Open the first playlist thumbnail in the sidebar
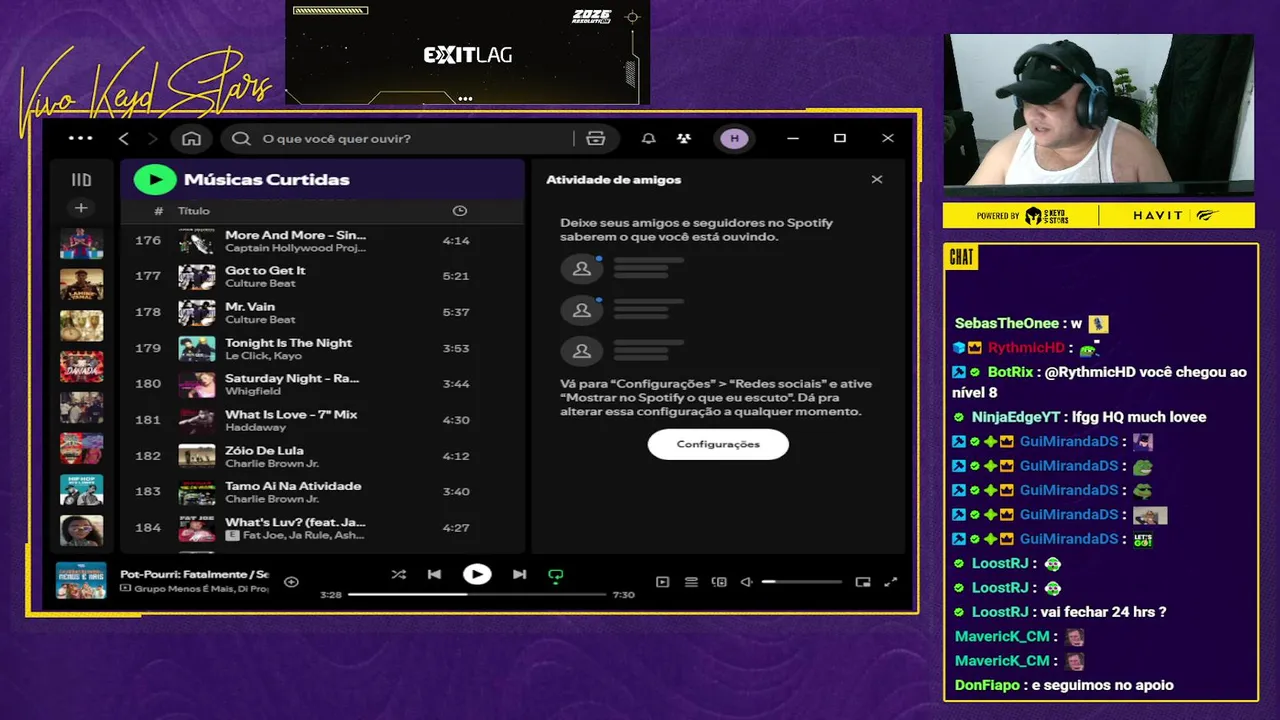Screen dimensions: 1280x720 coord(81,243)
